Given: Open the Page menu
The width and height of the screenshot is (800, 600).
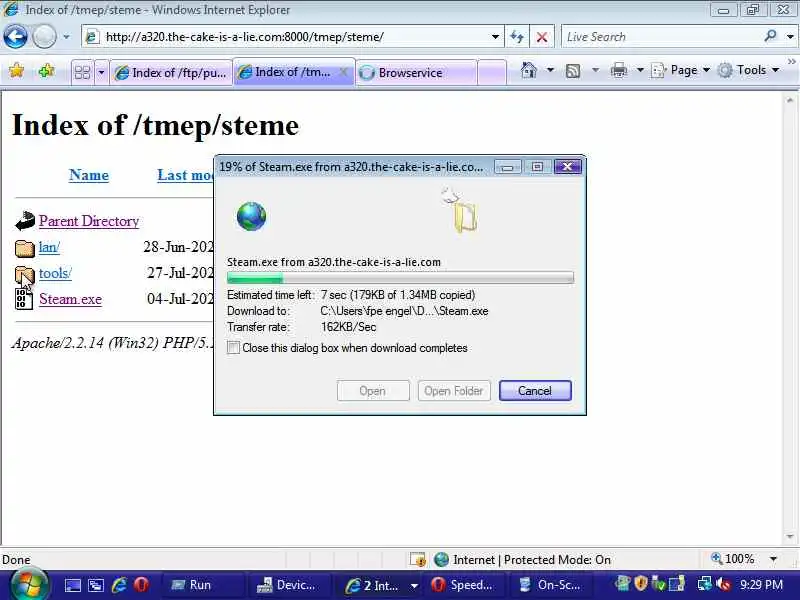Looking at the screenshot, I should coord(680,70).
